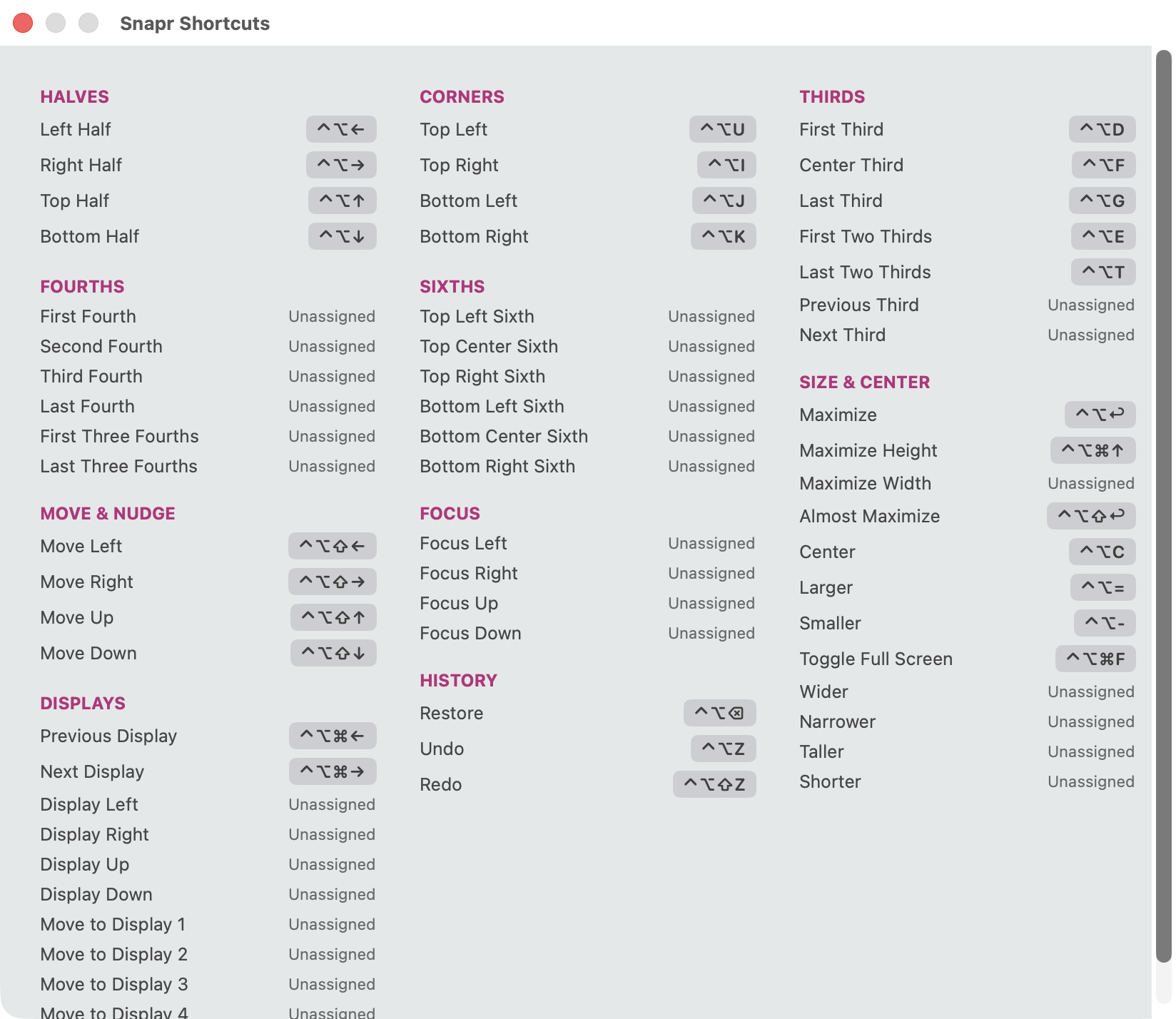The width and height of the screenshot is (1176, 1019).
Task: Edit the Center shortcut field
Action: [x=1102, y=552]
